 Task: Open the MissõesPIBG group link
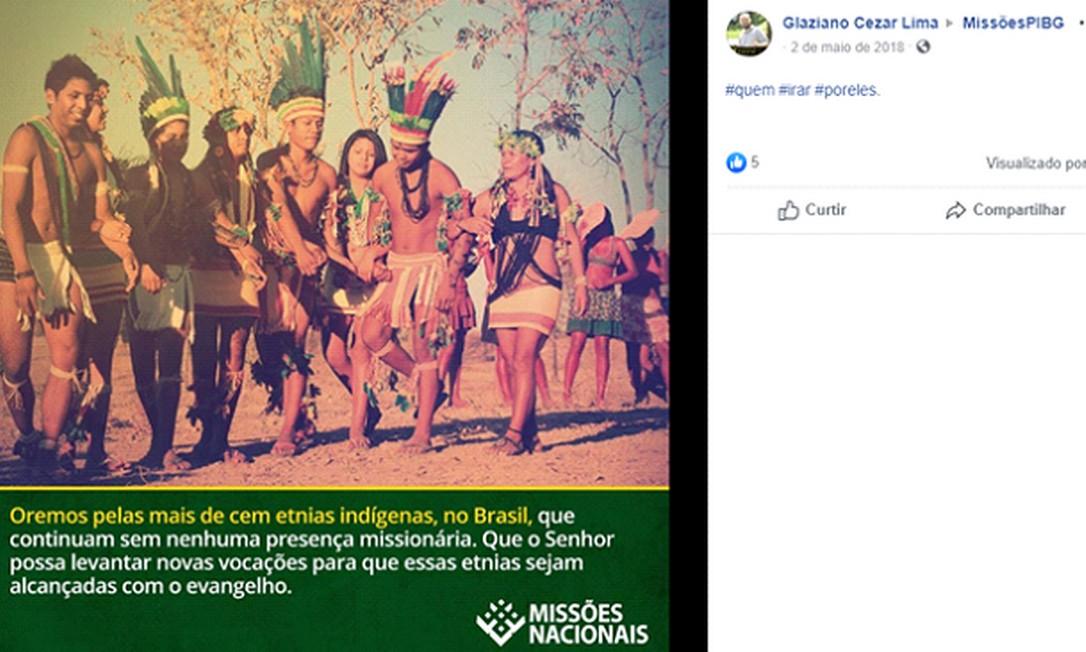pyautogui.click(x=1013, y=23)
